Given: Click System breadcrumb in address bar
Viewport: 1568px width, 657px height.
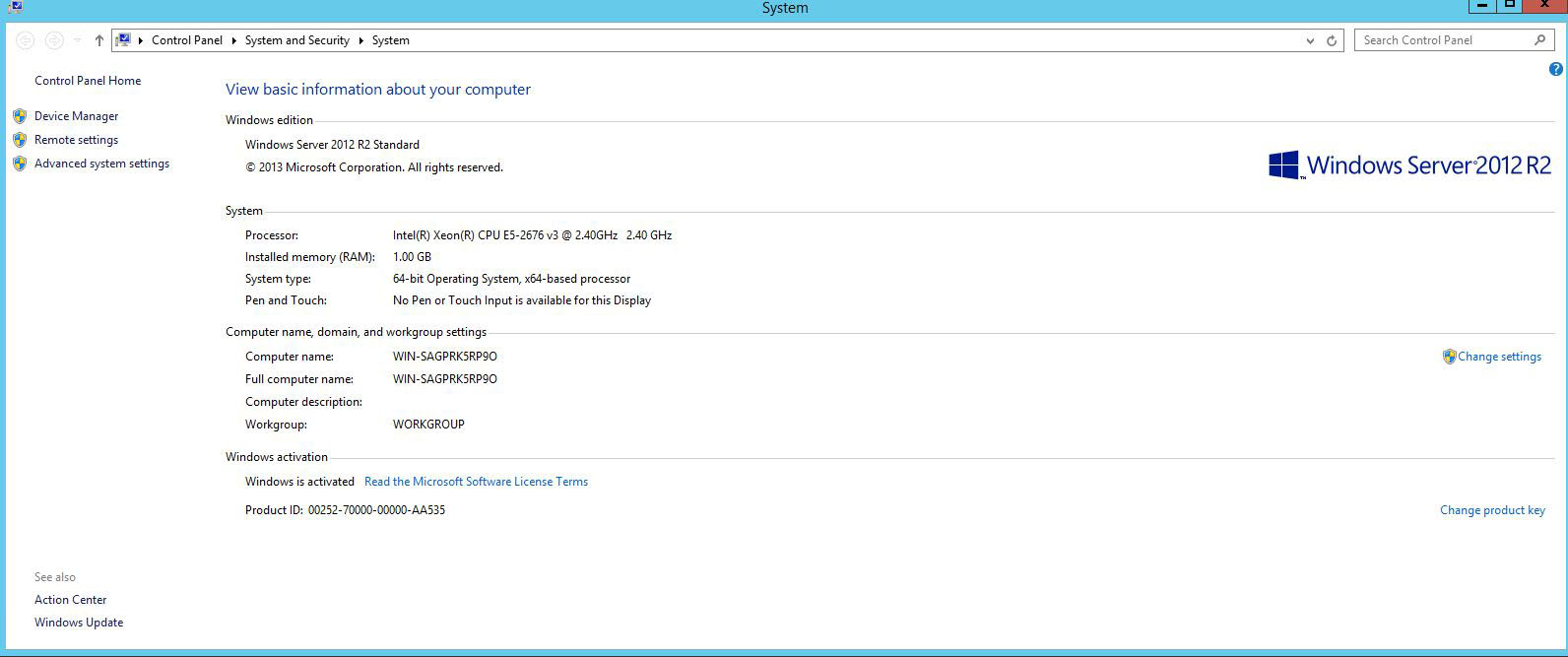Looking at the screenshot, I should (391, 40).
